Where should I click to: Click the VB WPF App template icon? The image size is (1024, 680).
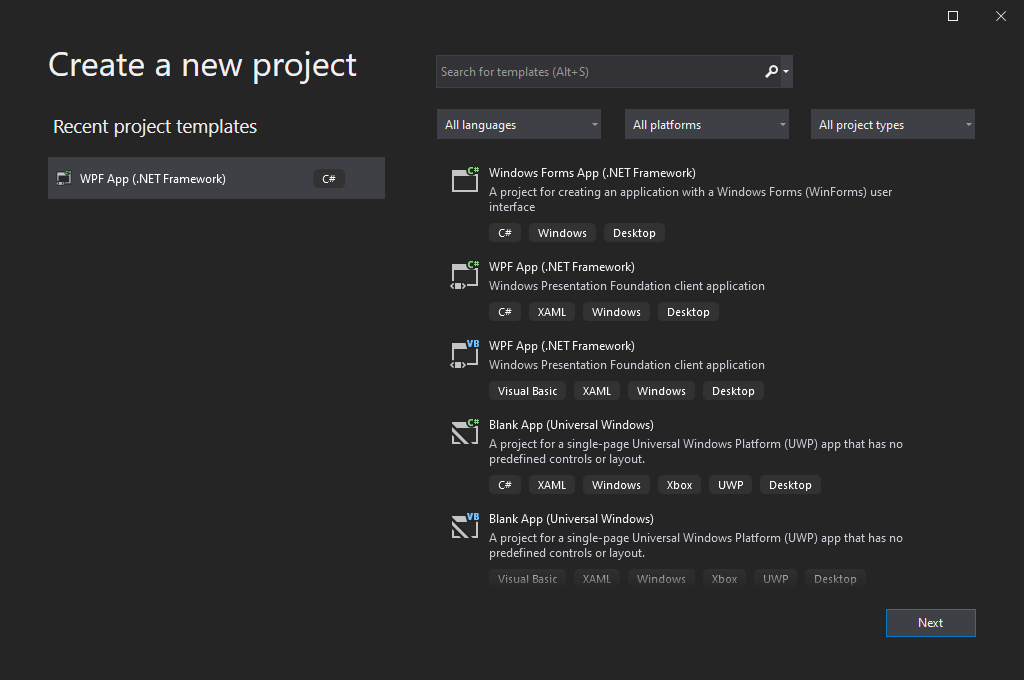coord(465,354)
